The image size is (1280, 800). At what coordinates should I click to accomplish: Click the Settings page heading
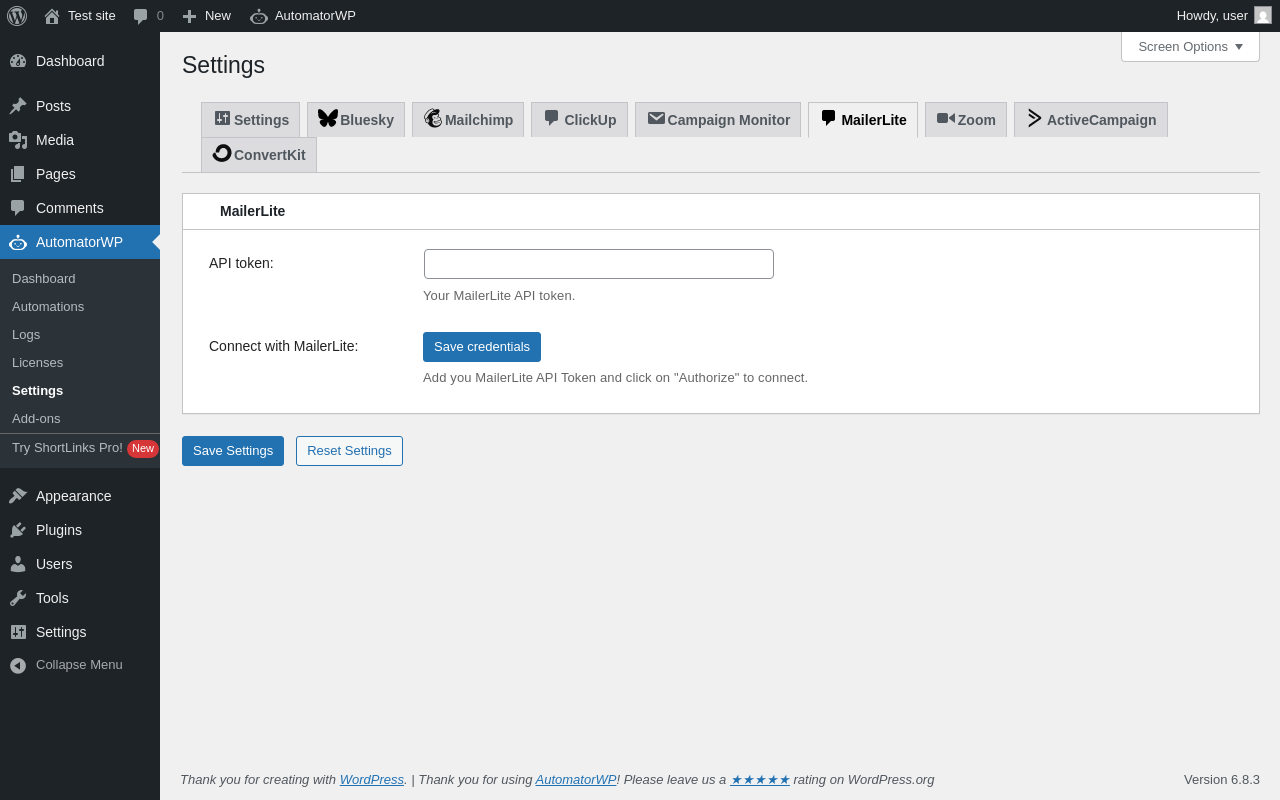point(224,65)
